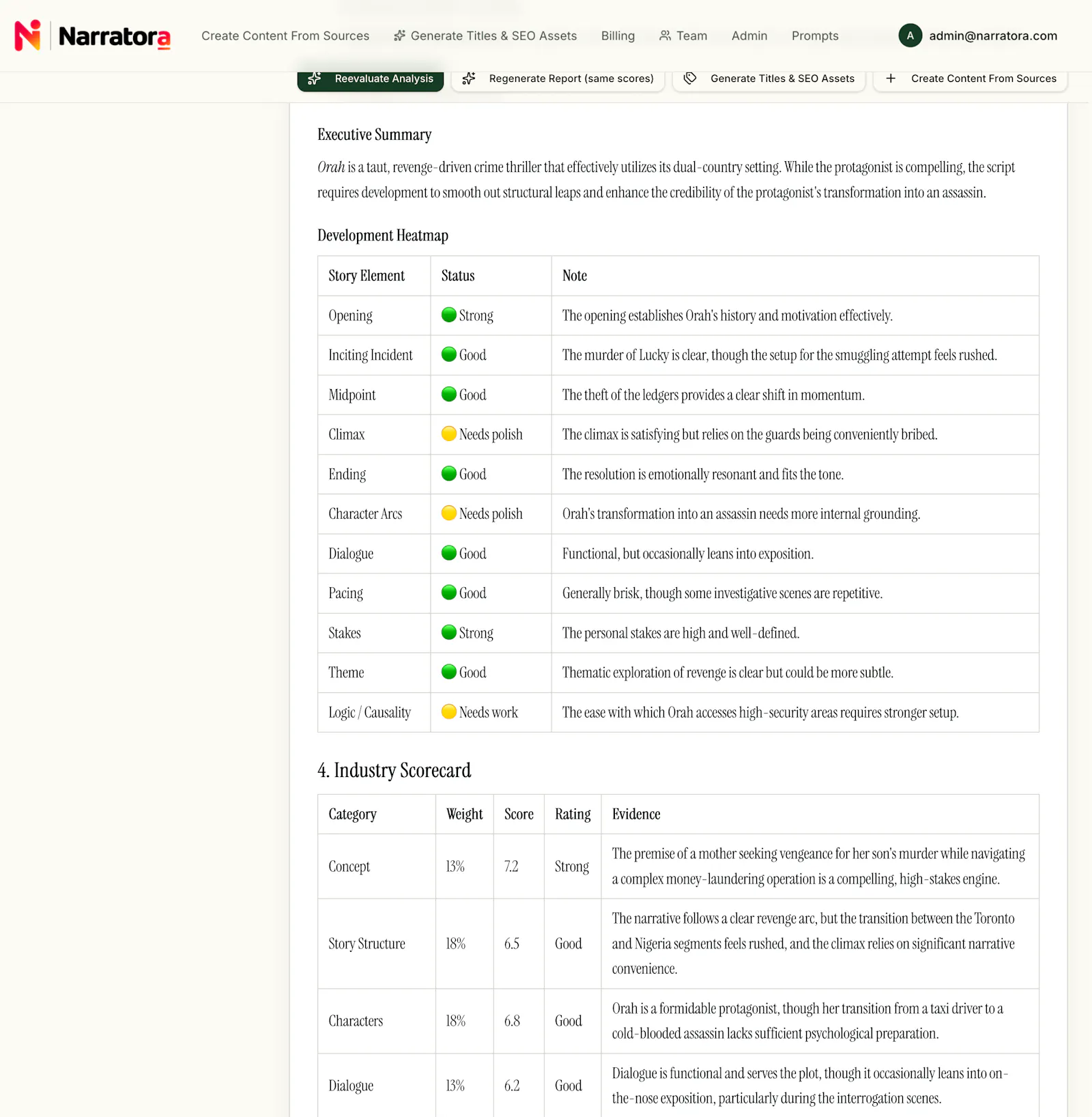This screenshot has width=1092, height=1117.
Task: Click plus icon in Create Content button
Action: pyautogui.click(x=891, y=79)
